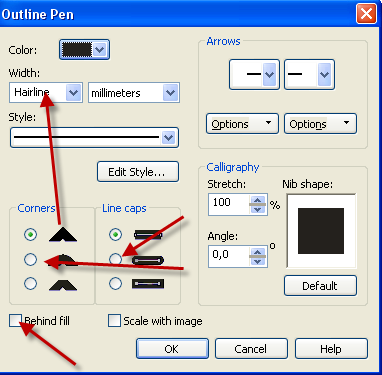The width and height of the screenshot is (382, 375).
Task: Confirm with the OK button
Action: click(x=172, y=349)
